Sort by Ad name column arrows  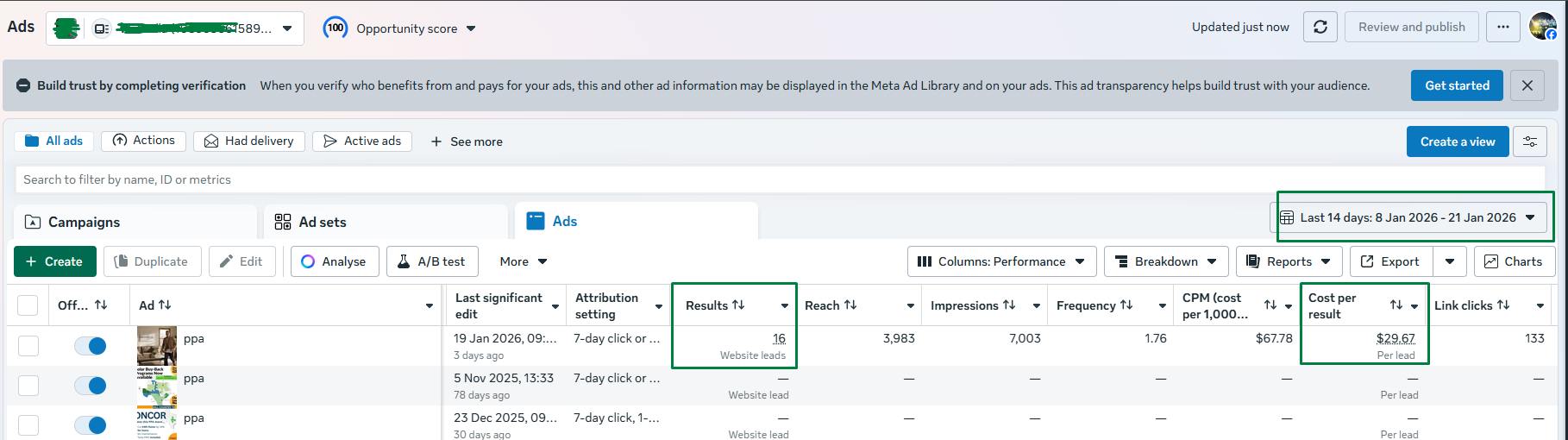tap(165, 305)
